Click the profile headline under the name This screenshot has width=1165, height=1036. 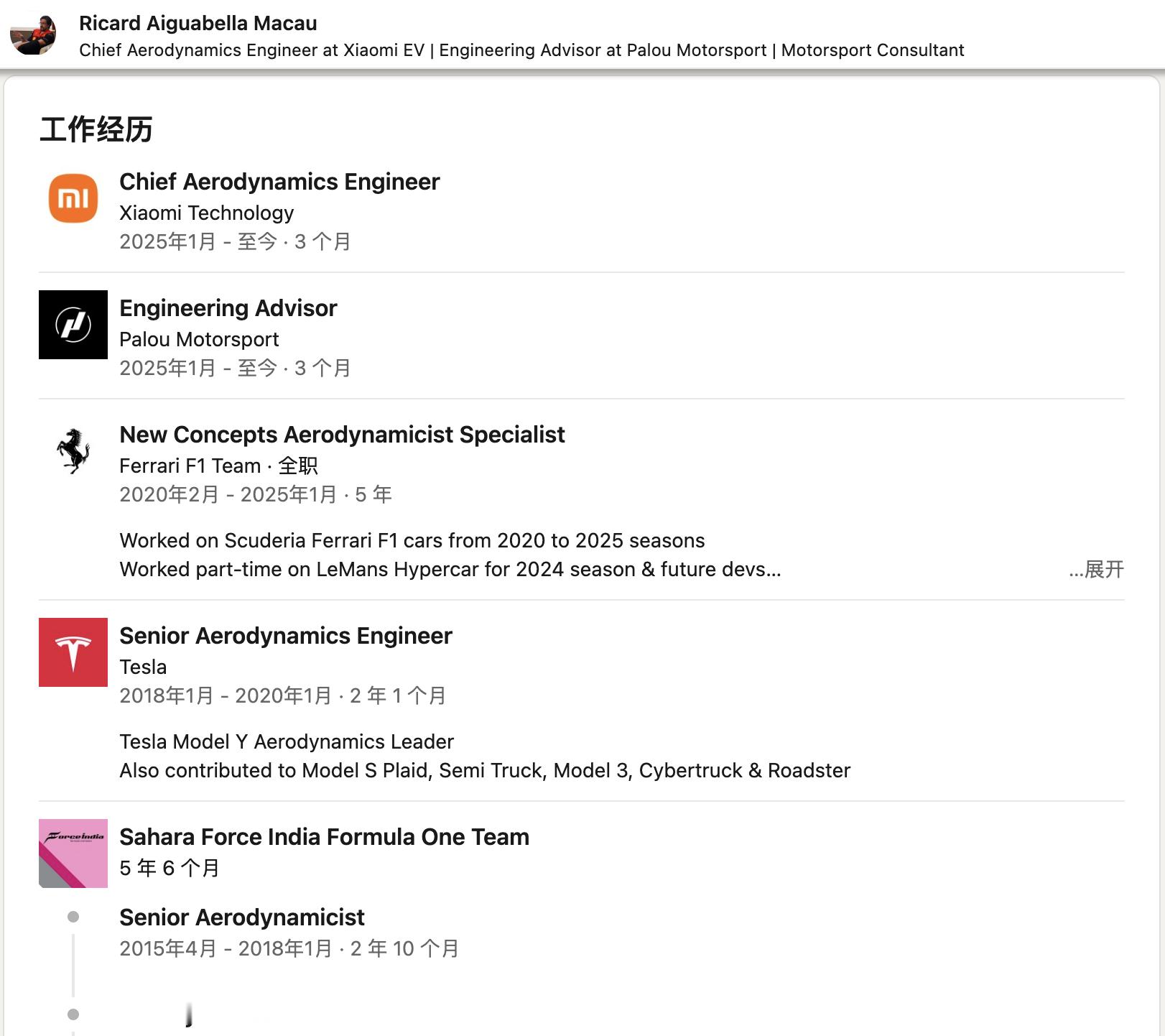coord(521,50)
